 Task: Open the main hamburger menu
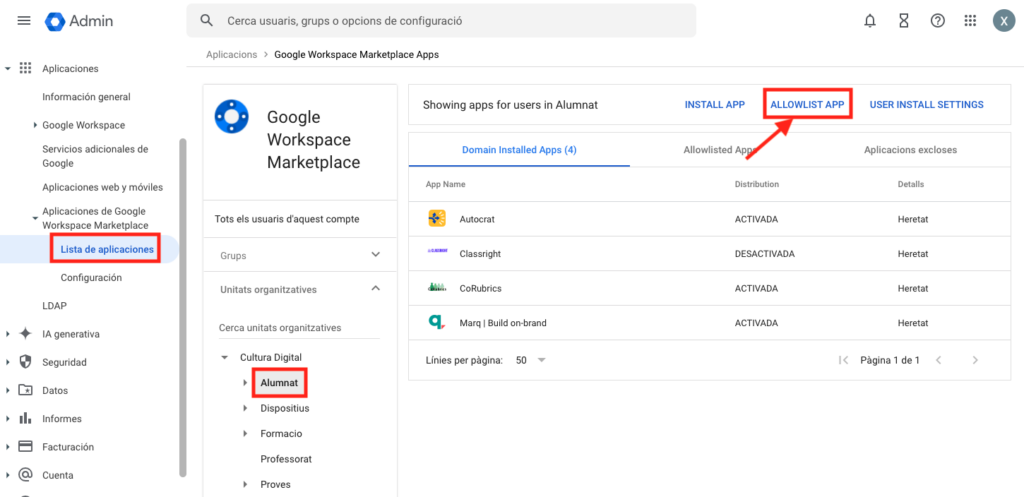tap(24, 21)
